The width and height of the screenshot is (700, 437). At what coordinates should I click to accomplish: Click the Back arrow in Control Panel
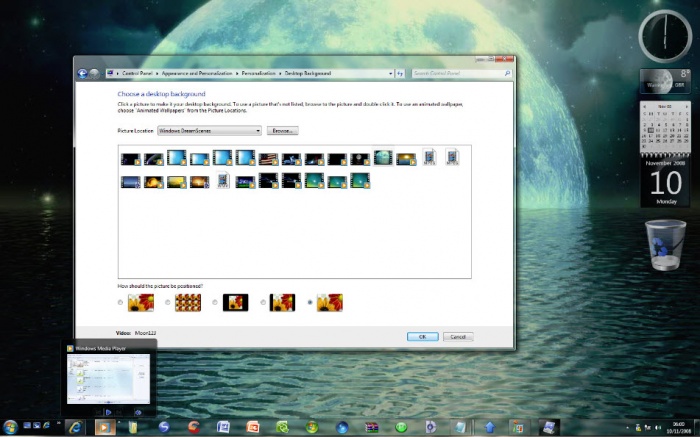(82, 73)
